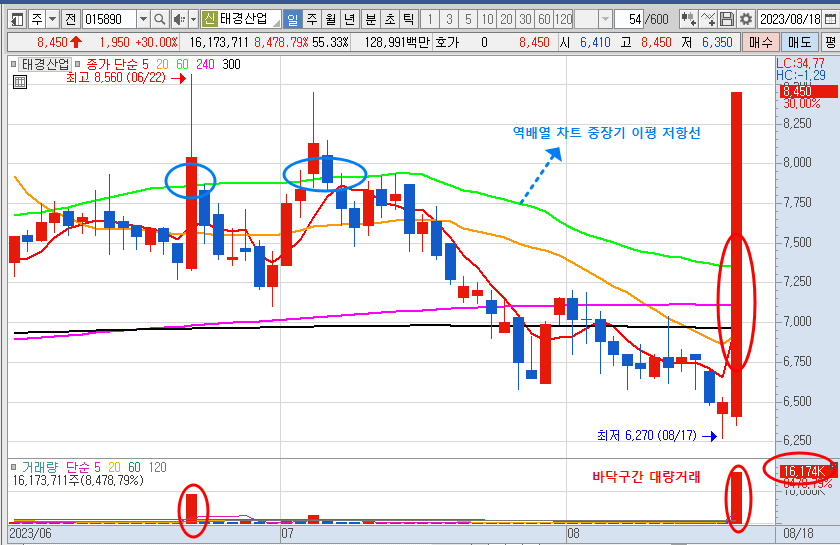
Task: Click the small square before 태경산업 legend
Action: pyautogui.click(x=13, y=64)
